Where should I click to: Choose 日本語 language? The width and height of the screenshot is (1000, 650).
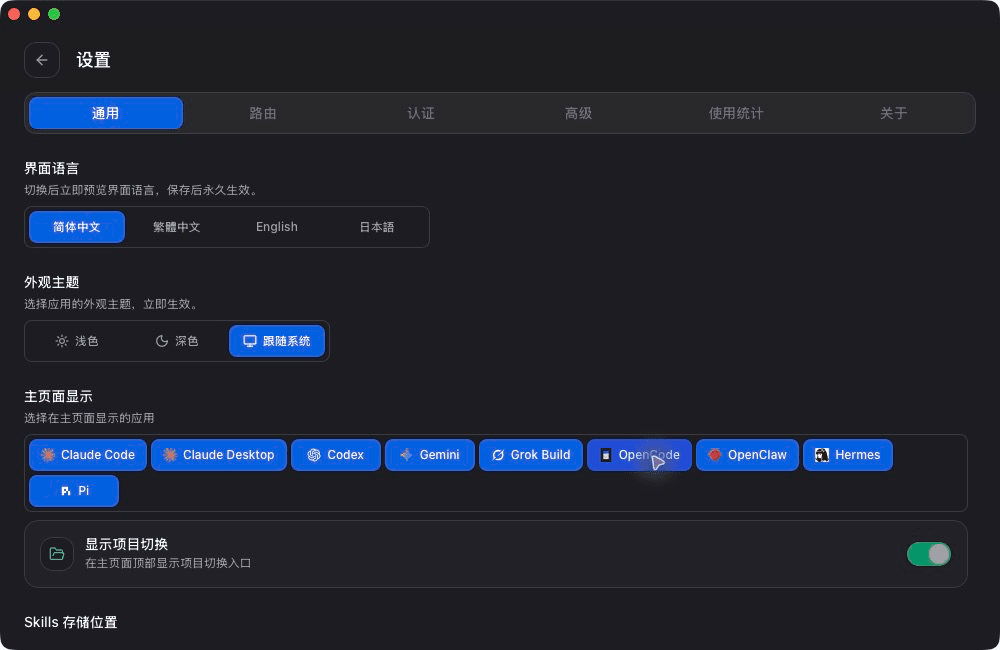coord(377,227)
